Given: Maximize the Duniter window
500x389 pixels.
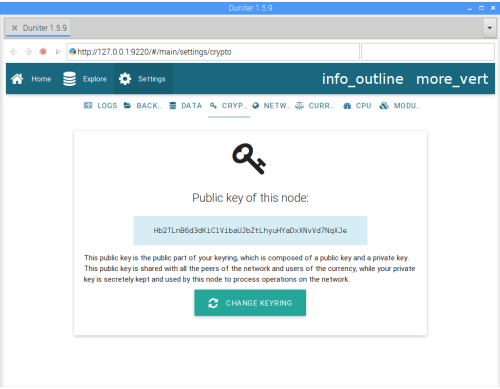Looking at the screenshot, I should pos(481,8).
